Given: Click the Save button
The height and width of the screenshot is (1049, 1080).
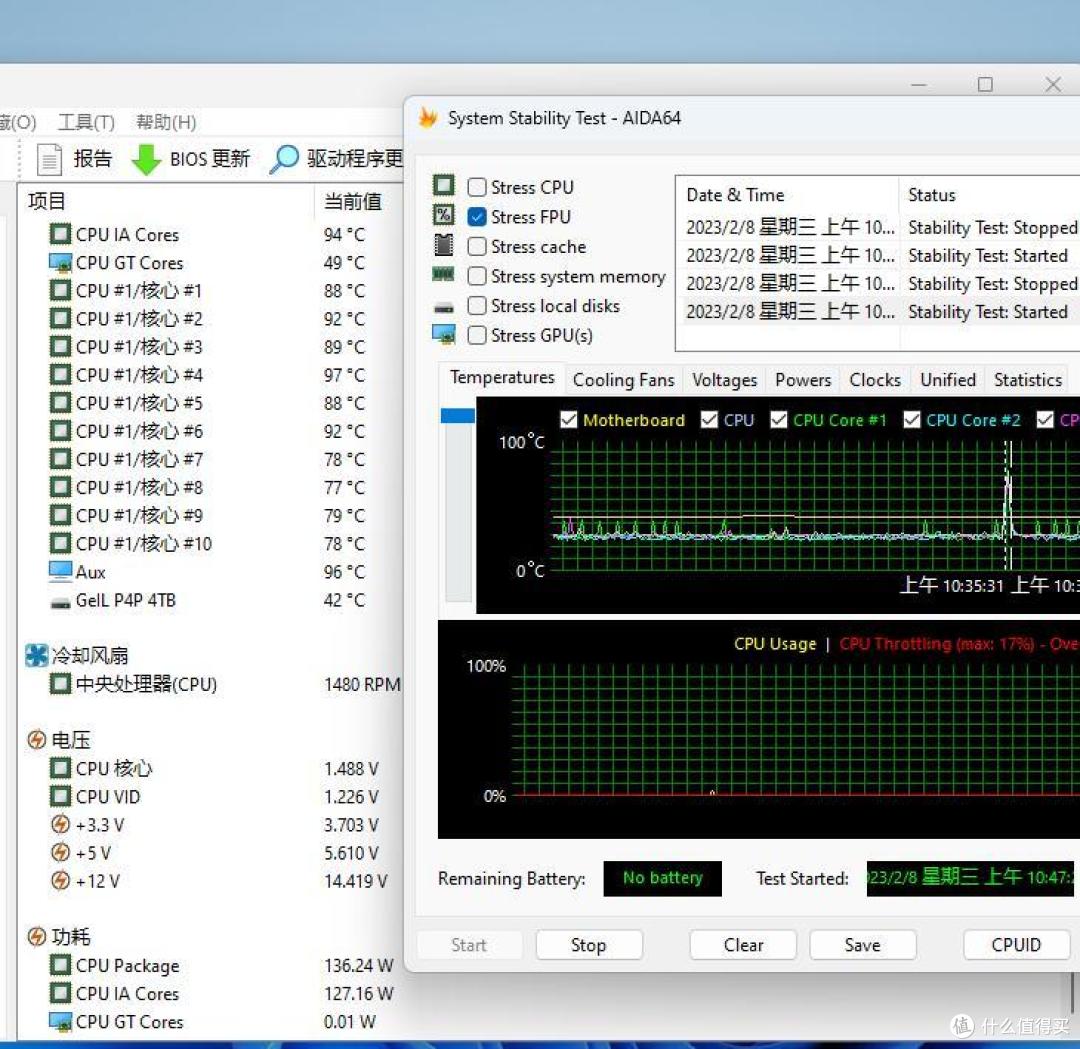Looking at the screenshot, I should pos(862,945).
